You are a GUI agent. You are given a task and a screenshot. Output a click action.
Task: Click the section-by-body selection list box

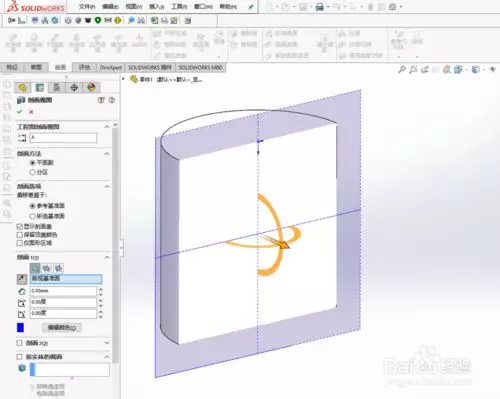click(x=70, y=370)
